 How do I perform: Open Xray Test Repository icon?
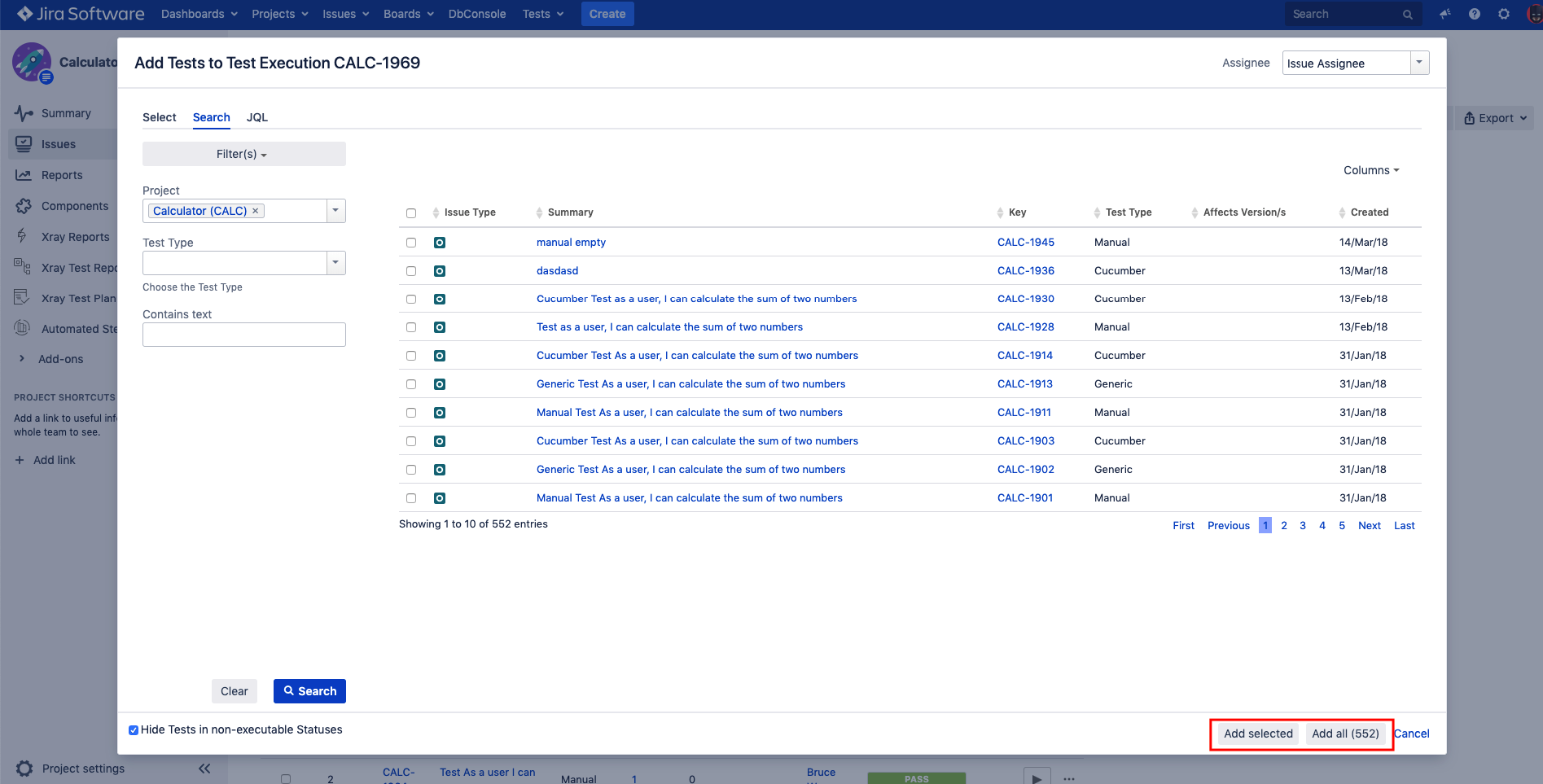pyautogui.click(x=22, y=266)
